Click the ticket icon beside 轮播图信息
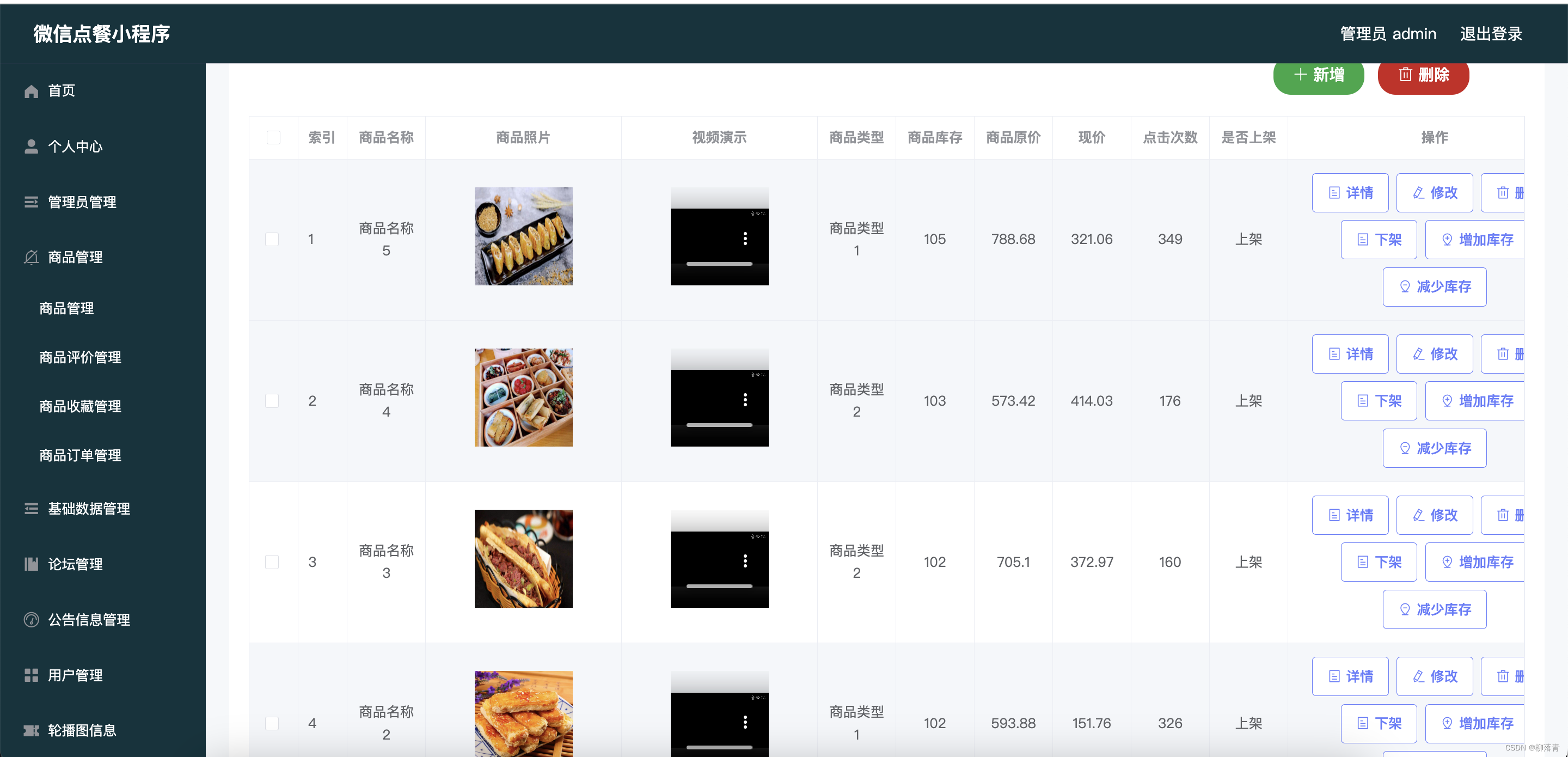Viewport: 1568px width, 757px height. pyautogui.click(x=31, y=731)
